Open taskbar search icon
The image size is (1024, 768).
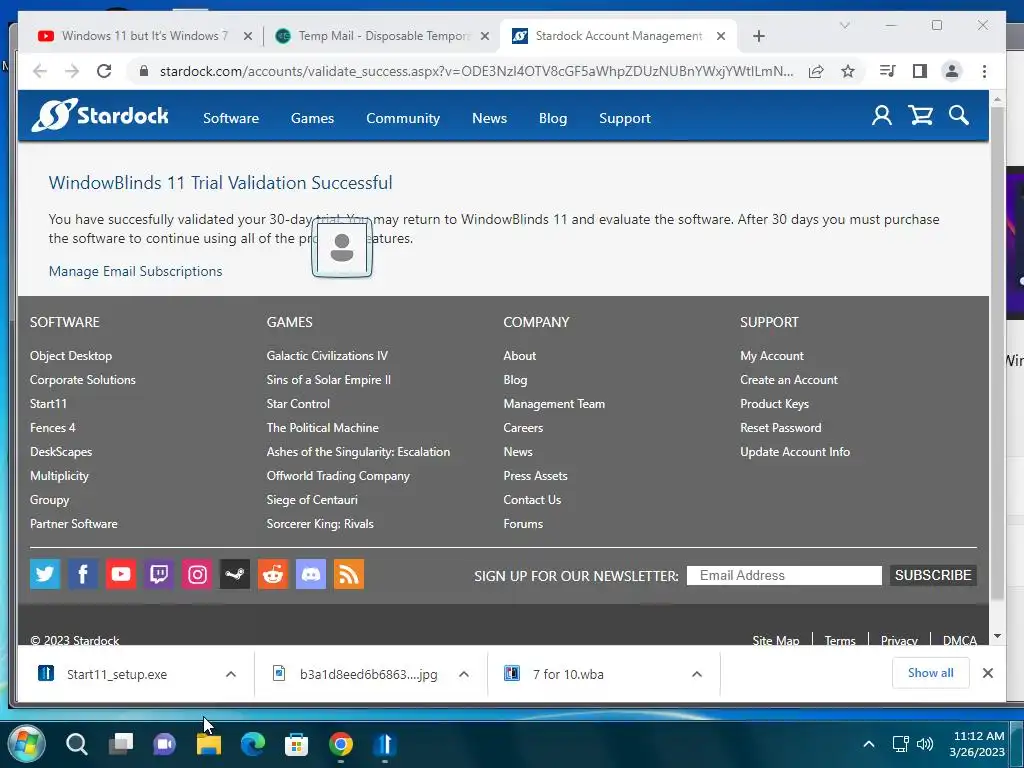pyautogui.click(x=76, y=744)
